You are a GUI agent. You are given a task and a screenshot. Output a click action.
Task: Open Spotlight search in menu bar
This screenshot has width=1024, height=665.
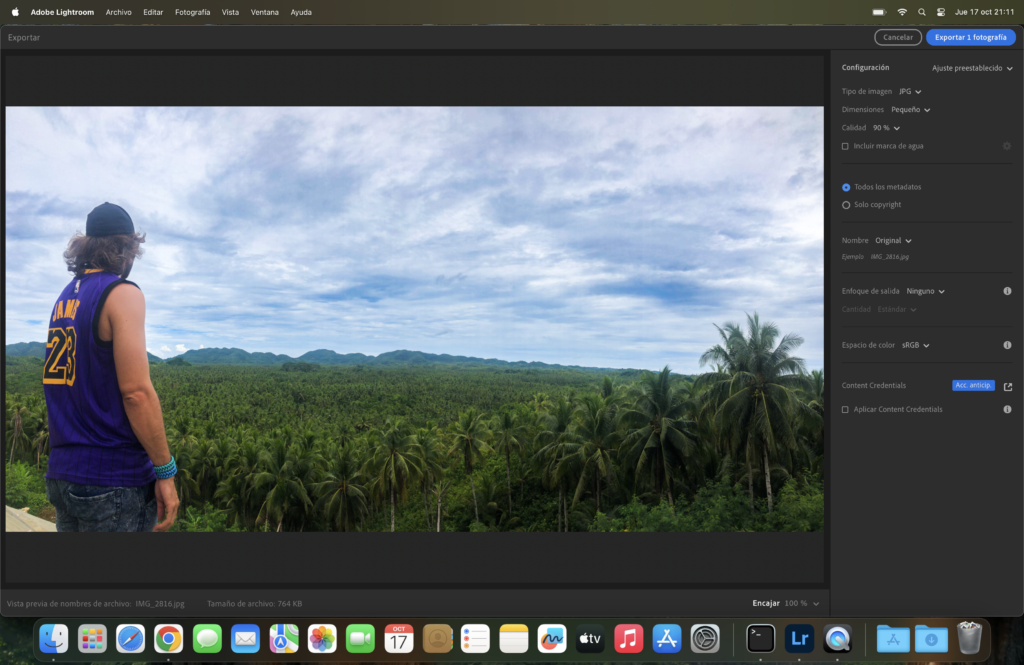[x=921, y=12]
